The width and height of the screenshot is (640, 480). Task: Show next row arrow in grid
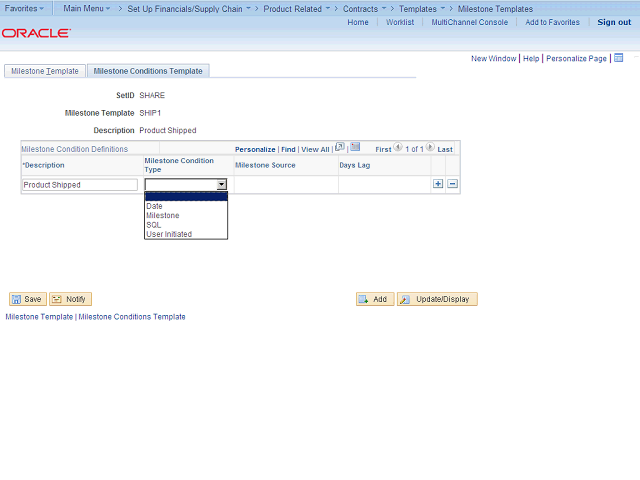(430, 147)
